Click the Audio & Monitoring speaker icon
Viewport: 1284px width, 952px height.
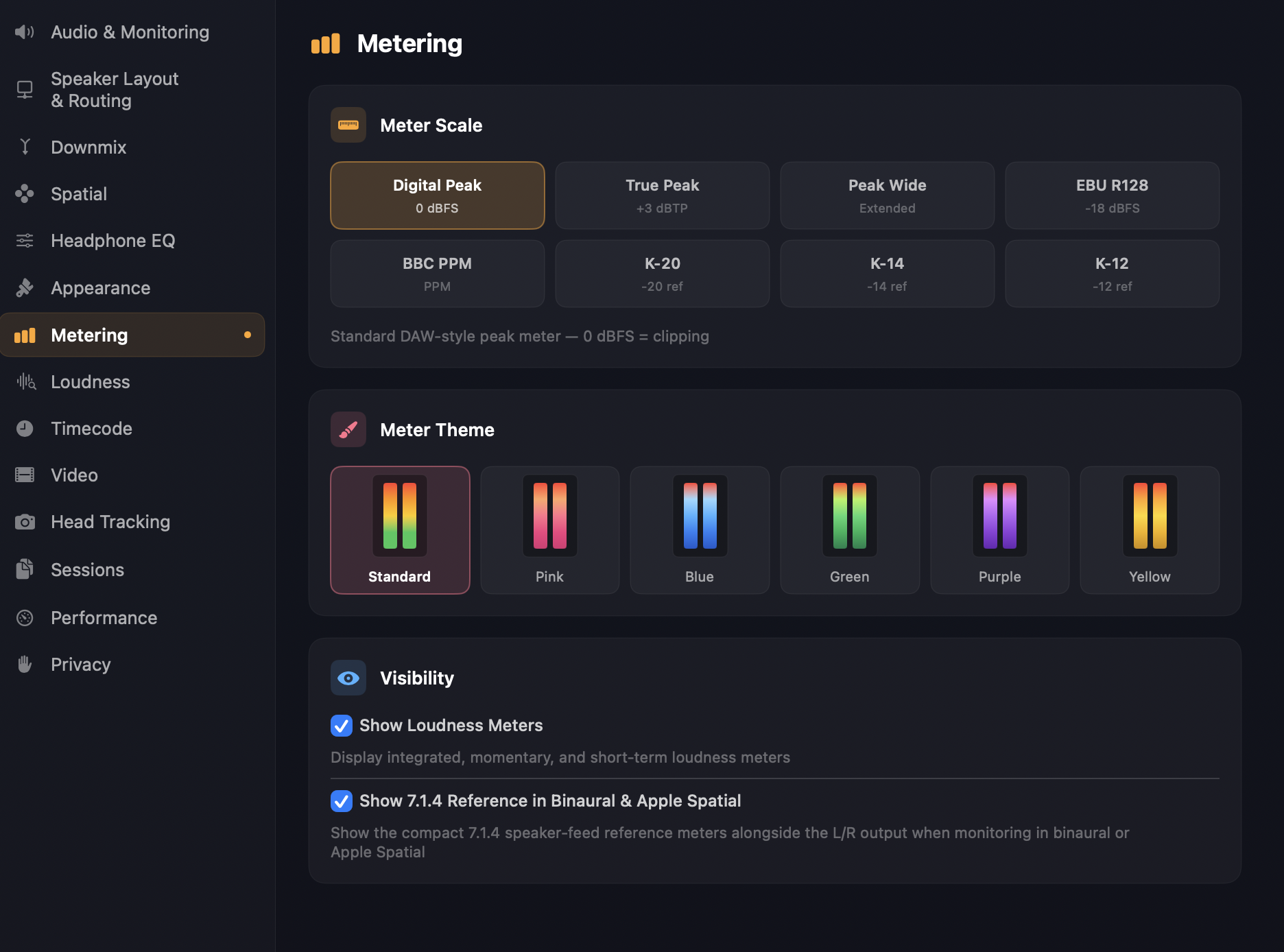click(x=25, y=32)
